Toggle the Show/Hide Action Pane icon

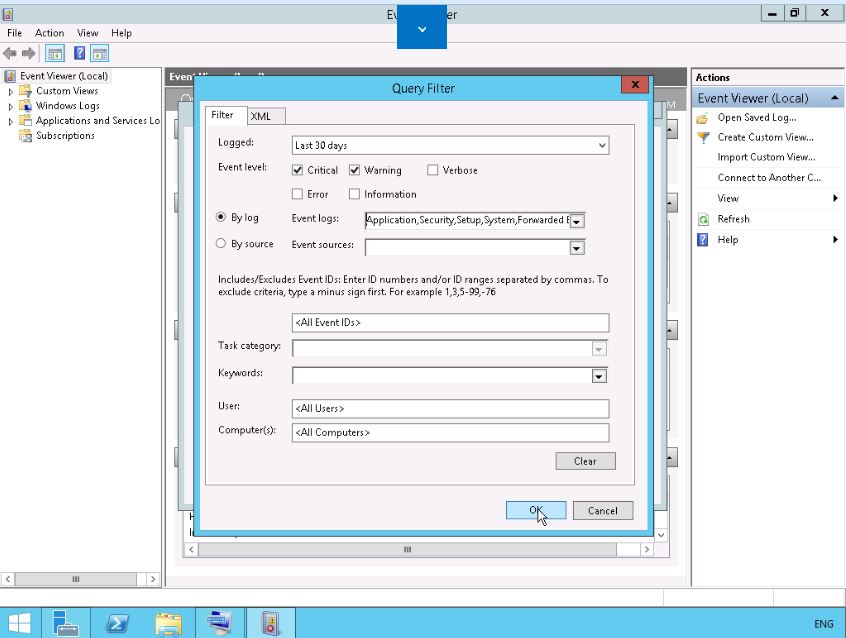[100, 53]
